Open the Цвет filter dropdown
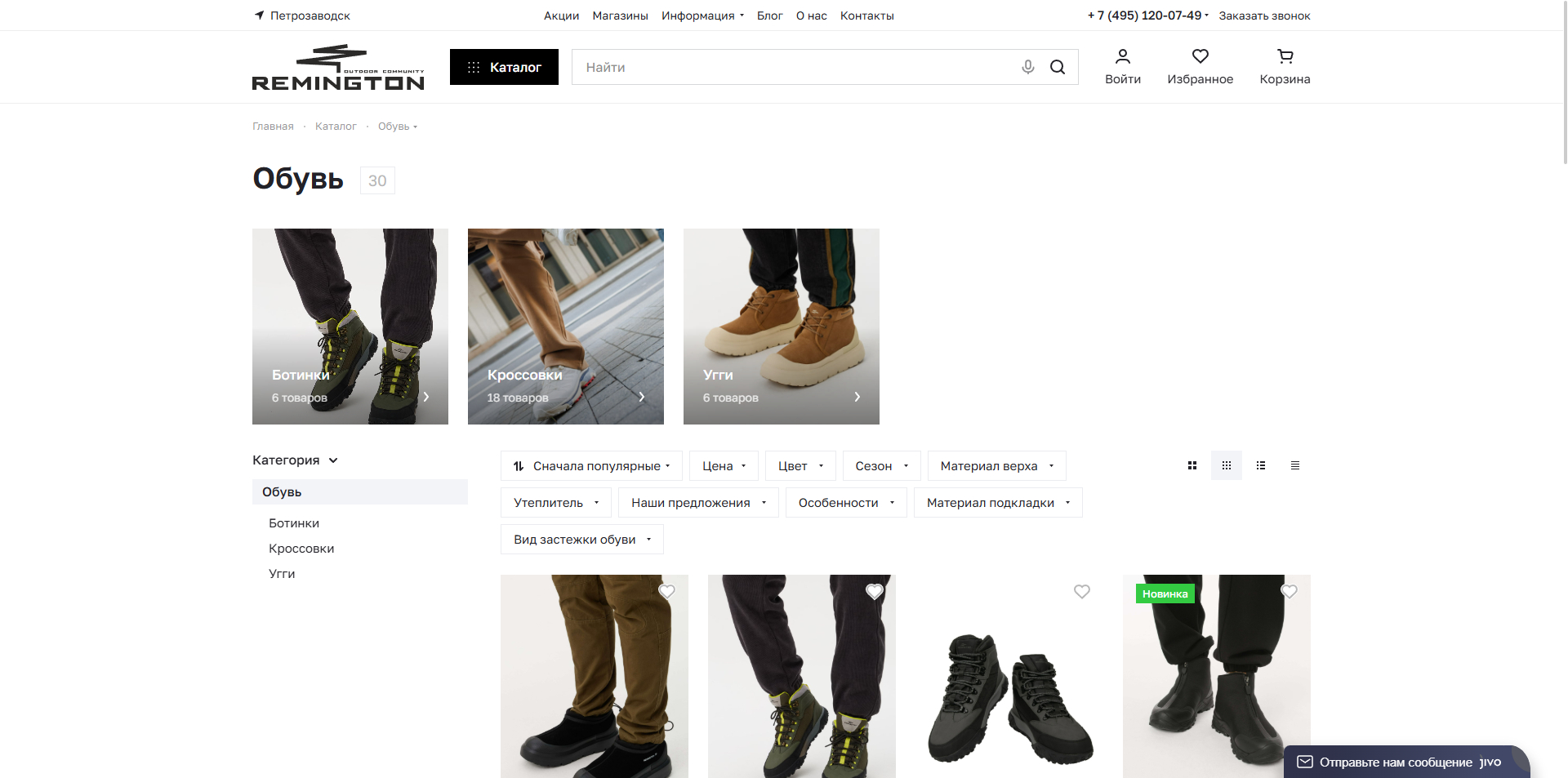The width and height of the screenshot is (1568, 778). click(x=800, y=466)
